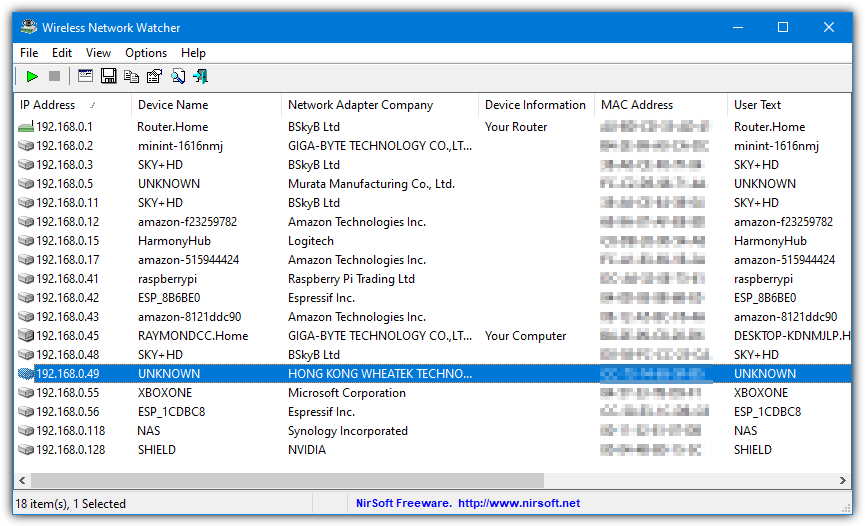Copy selected items toolbar icon
865x526 pixels.
coord(131,76)
